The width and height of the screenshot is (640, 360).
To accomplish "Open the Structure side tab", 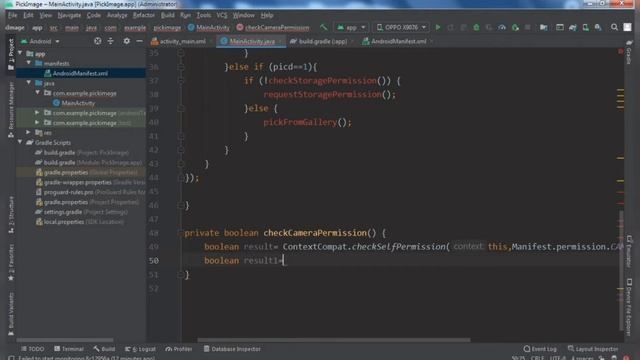I will [11, 214].
